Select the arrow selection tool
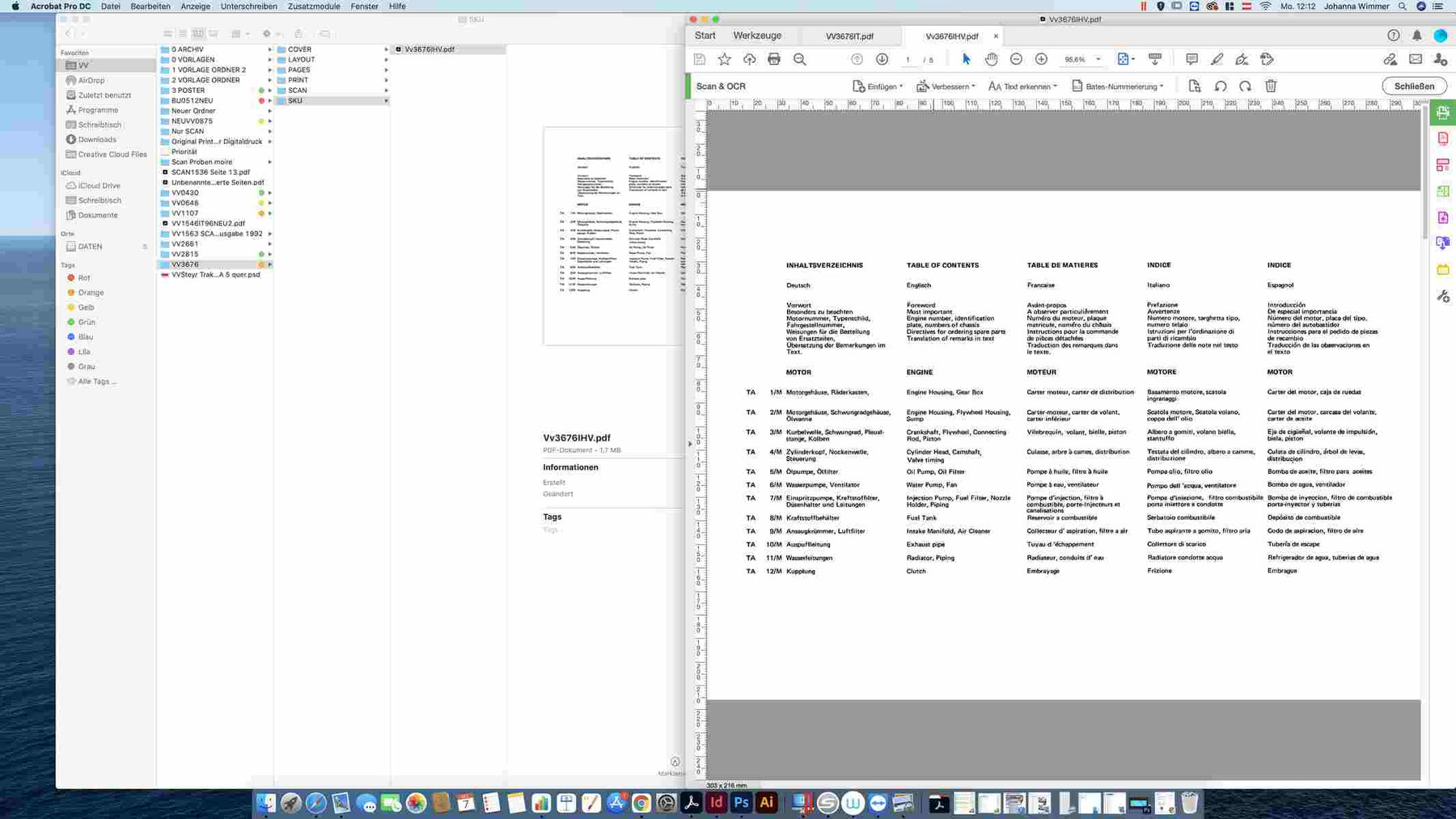Image resolution: width=1456 pixels, height=819 pixels. (x=967, y=59)
